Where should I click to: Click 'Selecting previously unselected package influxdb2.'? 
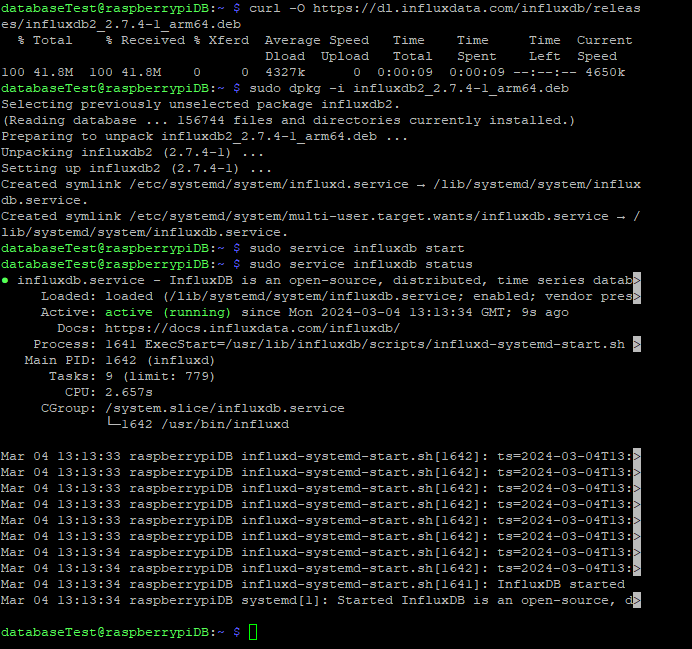[x=200, y=104]
